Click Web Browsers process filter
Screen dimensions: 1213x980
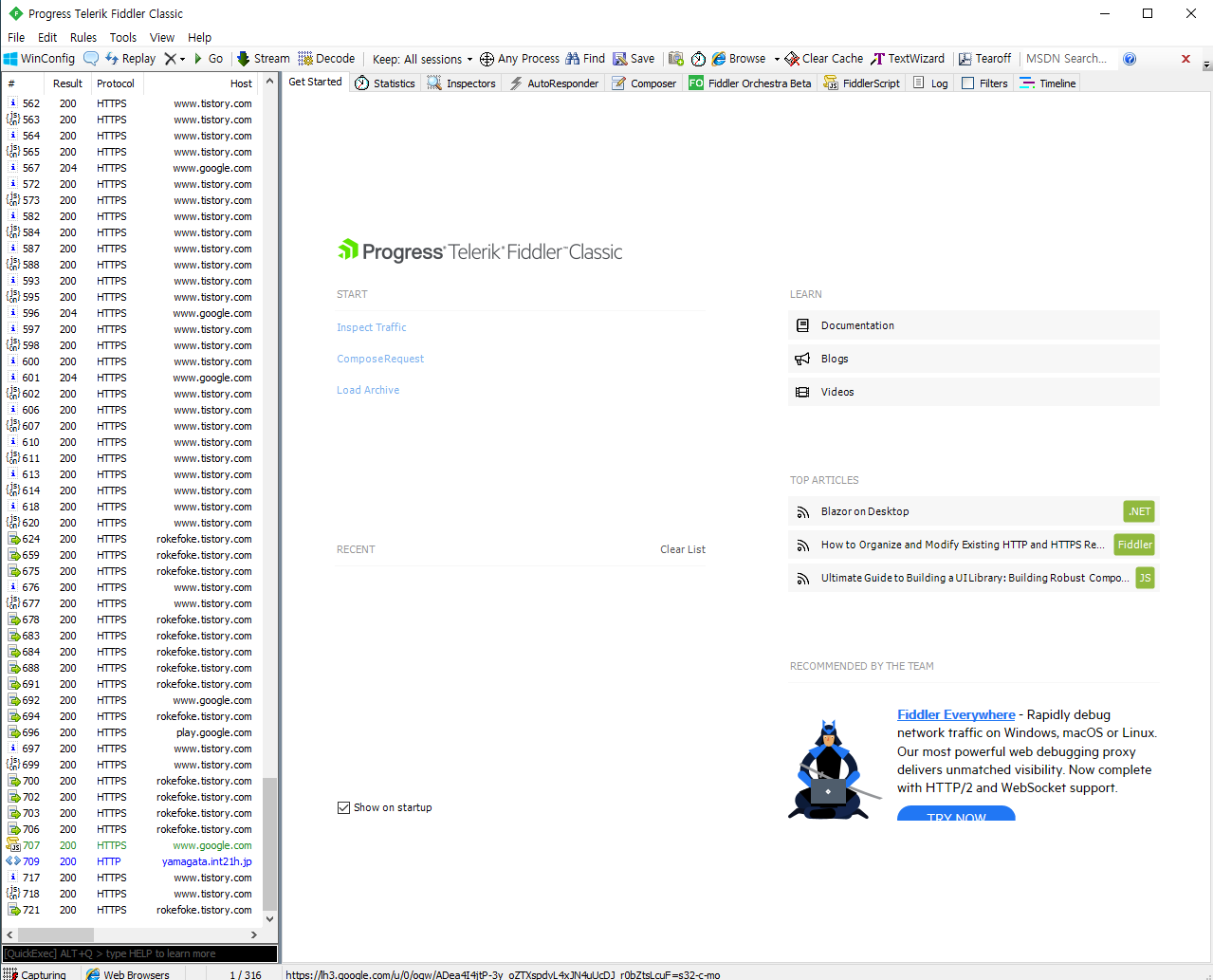coord(128,974)
